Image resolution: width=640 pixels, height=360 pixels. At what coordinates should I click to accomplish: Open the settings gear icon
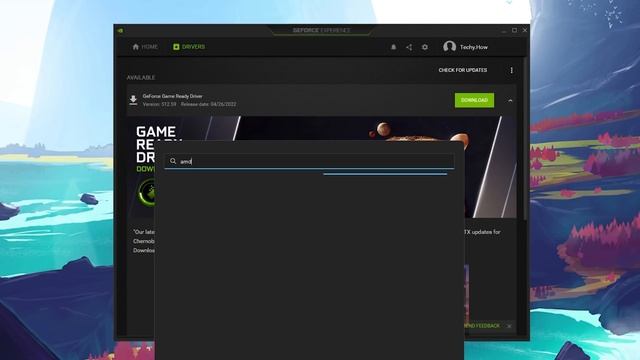coord(425,47)
